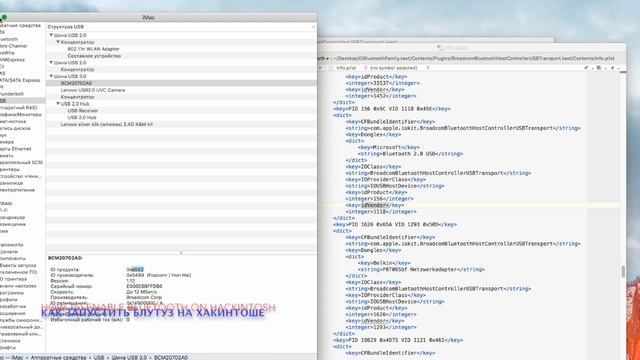This screenshot has width=640, height=360.
Task: Click the <key>Belkin</key> line in editor
Action: 384,263
